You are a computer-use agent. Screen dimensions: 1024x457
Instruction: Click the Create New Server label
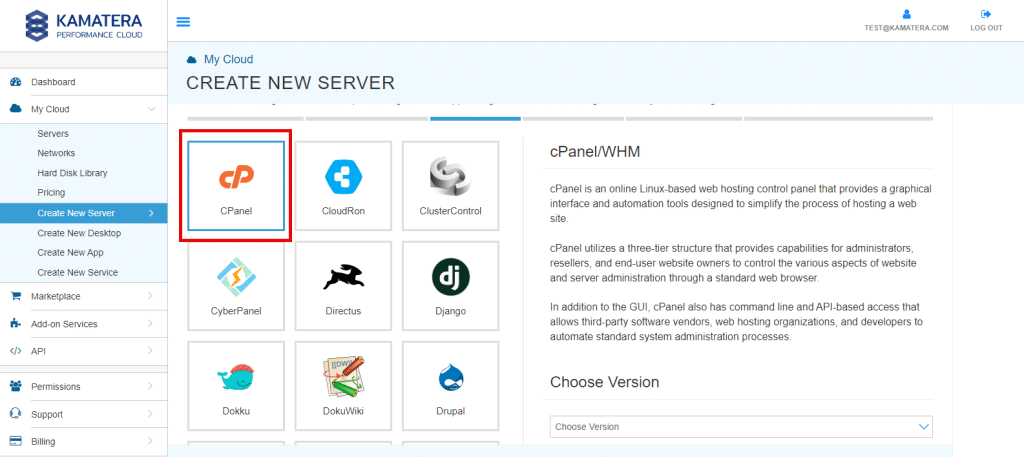[76, 213]
